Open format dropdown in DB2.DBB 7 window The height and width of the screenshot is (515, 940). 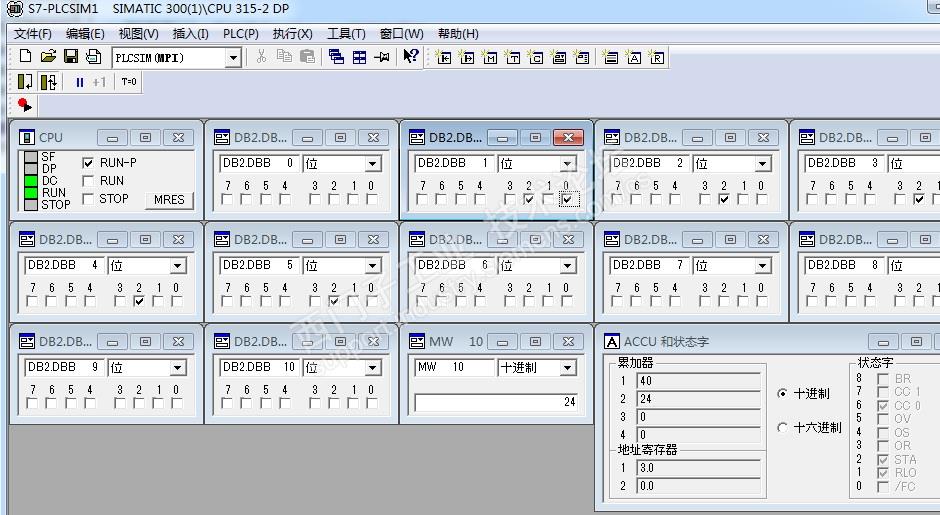point(762,266)
